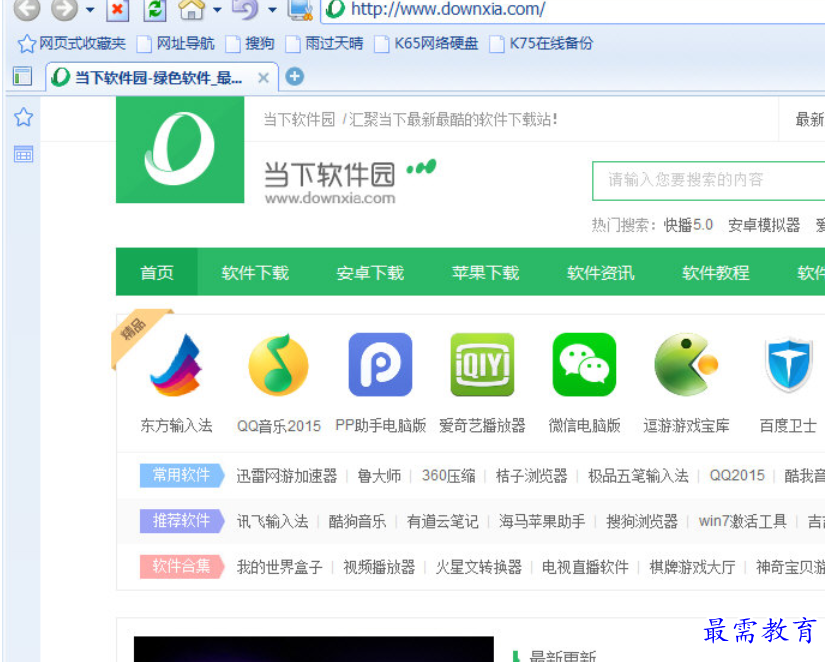Click the QQ音乐2015 app icon
Screen dimensions: 825x662
278,365
